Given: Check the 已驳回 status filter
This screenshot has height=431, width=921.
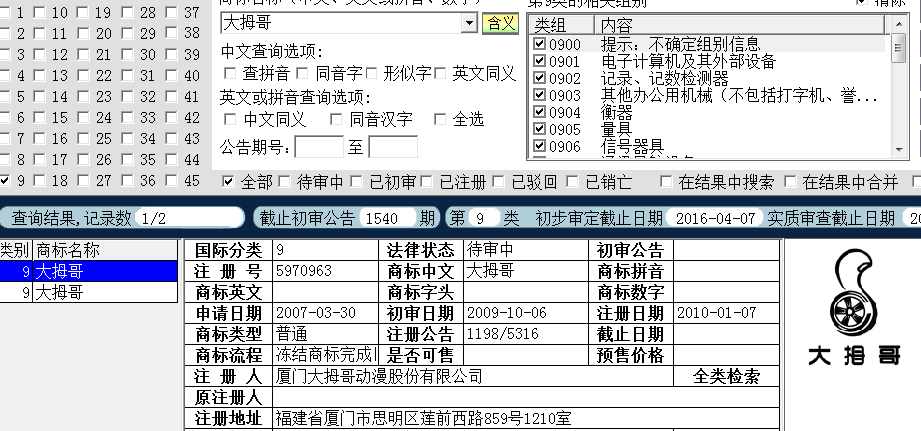Looking at the screenshot, I should (x=499, y=182).
